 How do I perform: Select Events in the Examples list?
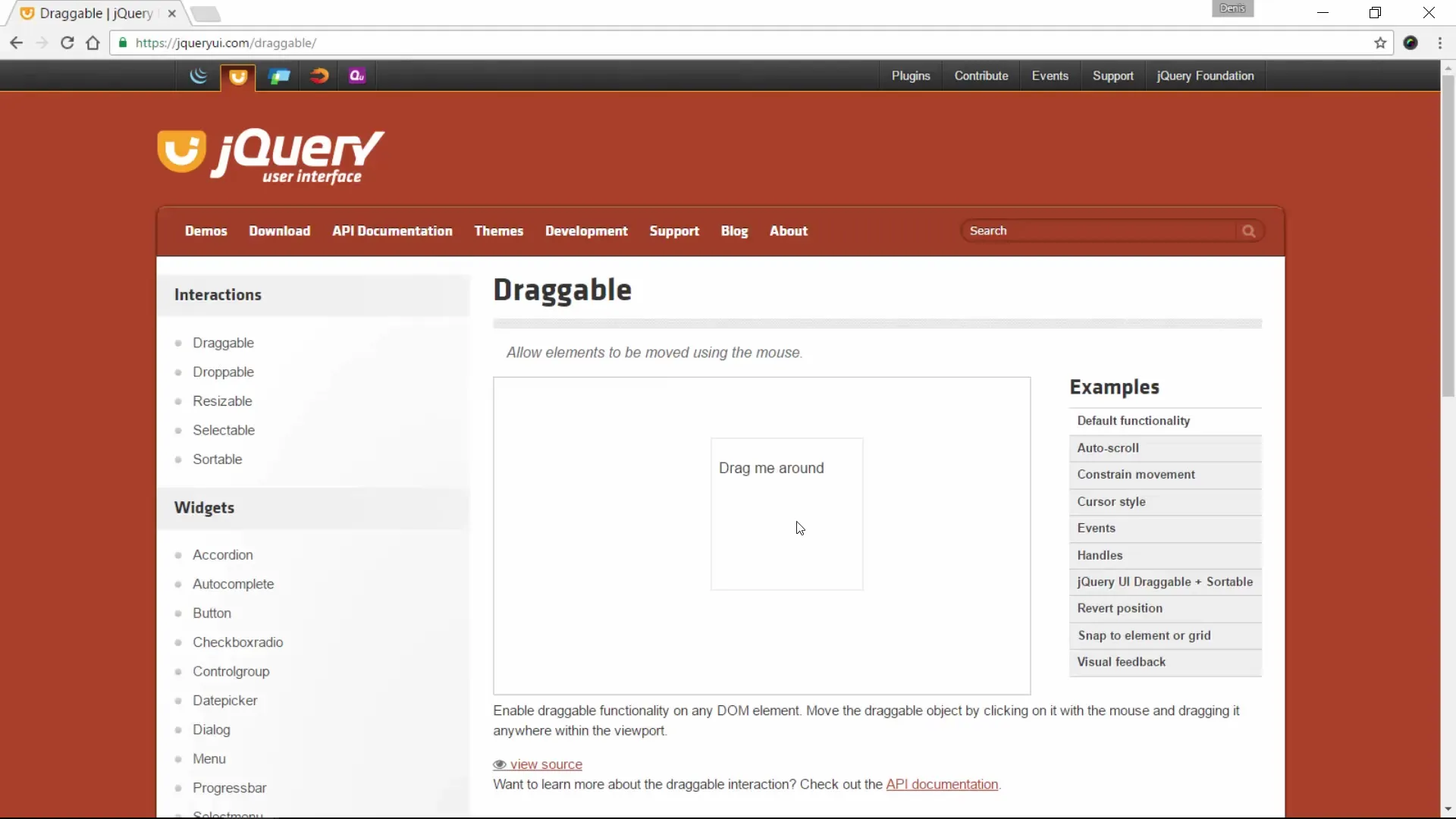[1165, 529]
